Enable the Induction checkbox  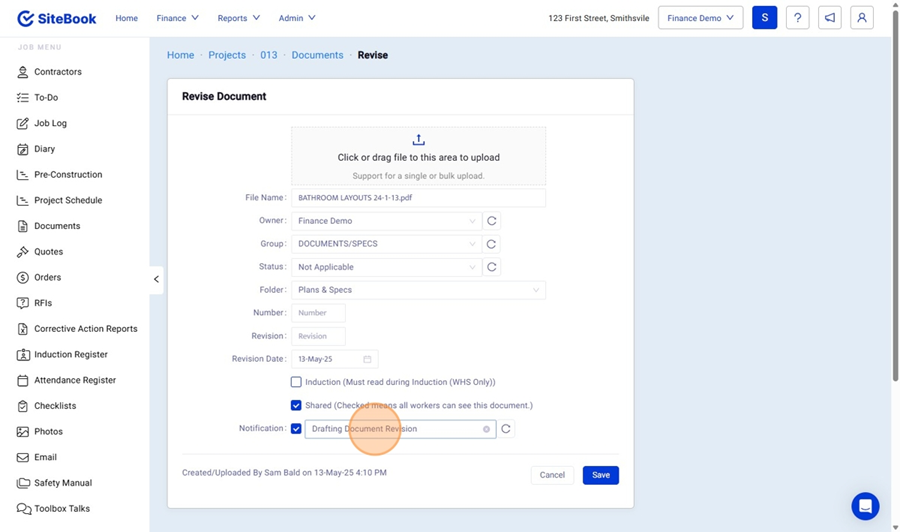pyautogui.click(x=296, y=382)
